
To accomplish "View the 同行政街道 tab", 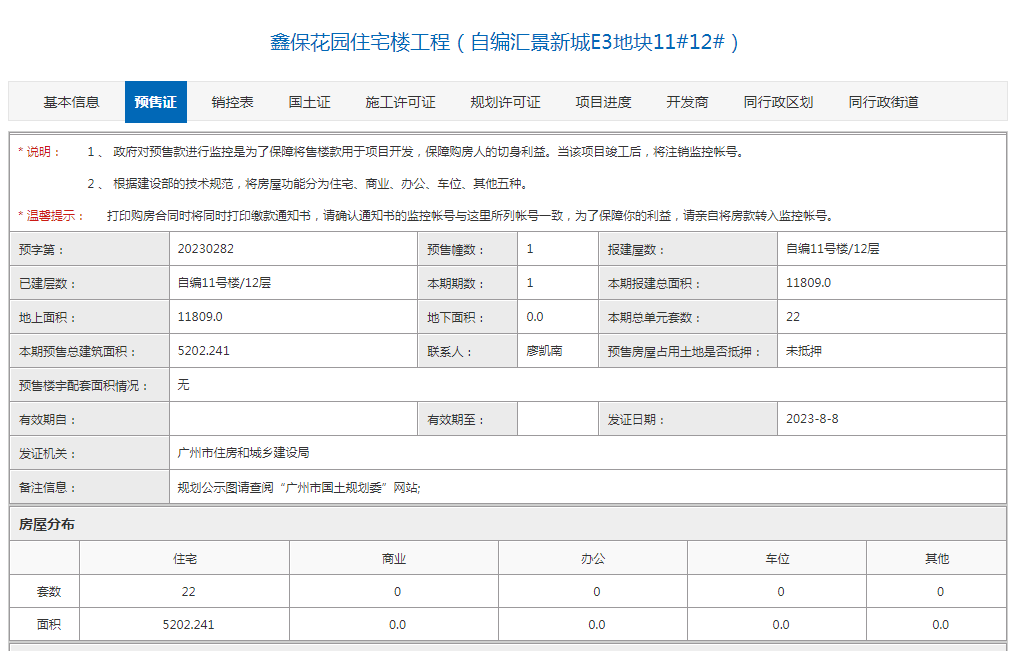I will point(884,101).
